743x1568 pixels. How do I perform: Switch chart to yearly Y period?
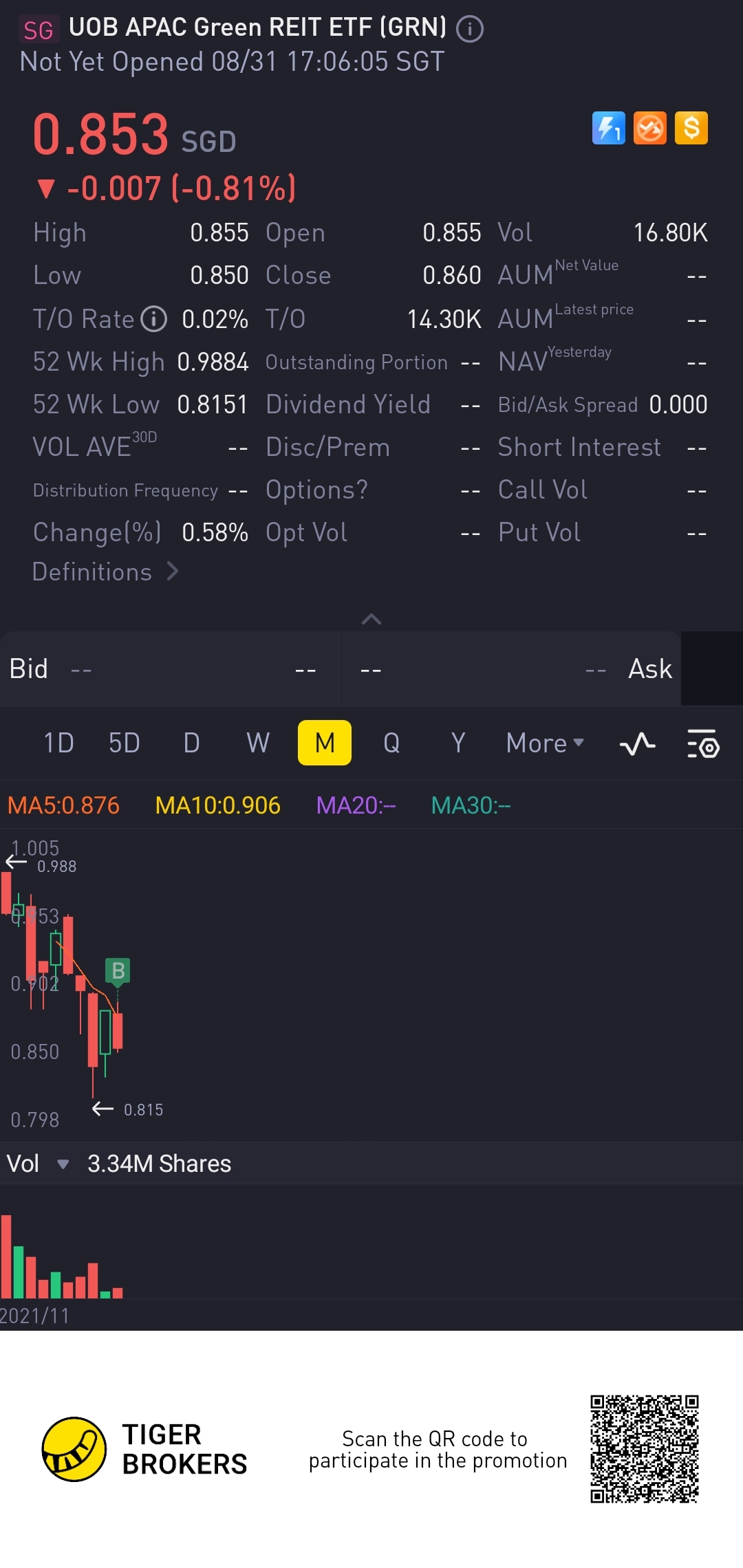pyautogui.click(x=458, y=743)
